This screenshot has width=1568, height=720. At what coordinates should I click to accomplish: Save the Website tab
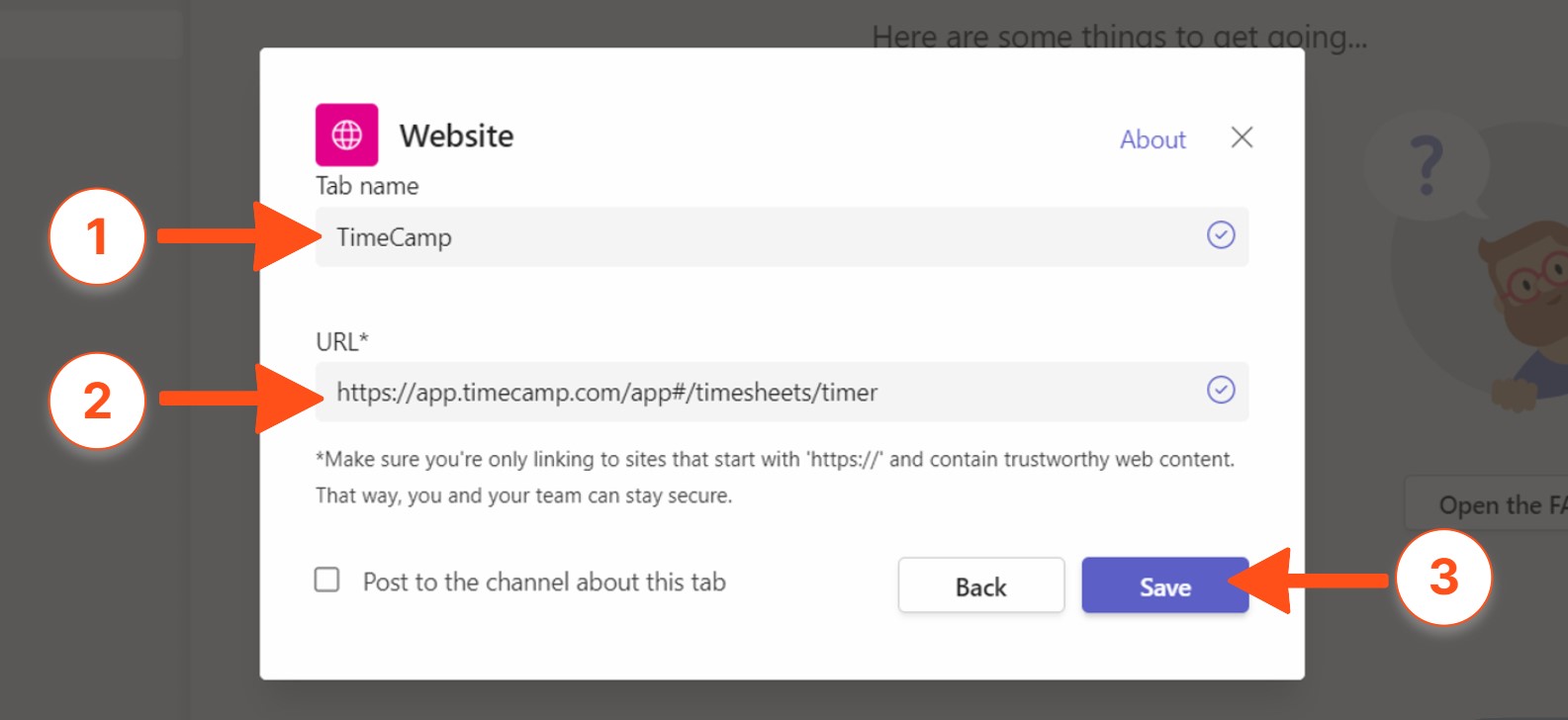(x=1164, y=586)
